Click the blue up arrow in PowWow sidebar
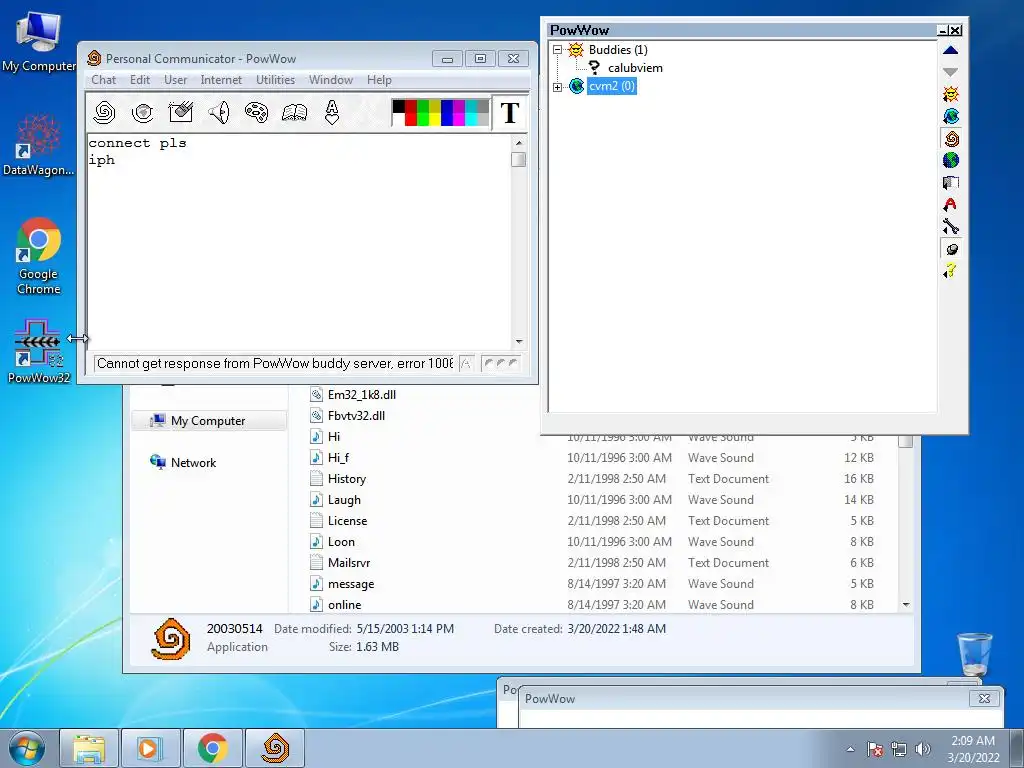Image resolution: width=1024 pixels, height=768 pixels. coord(950,50)
